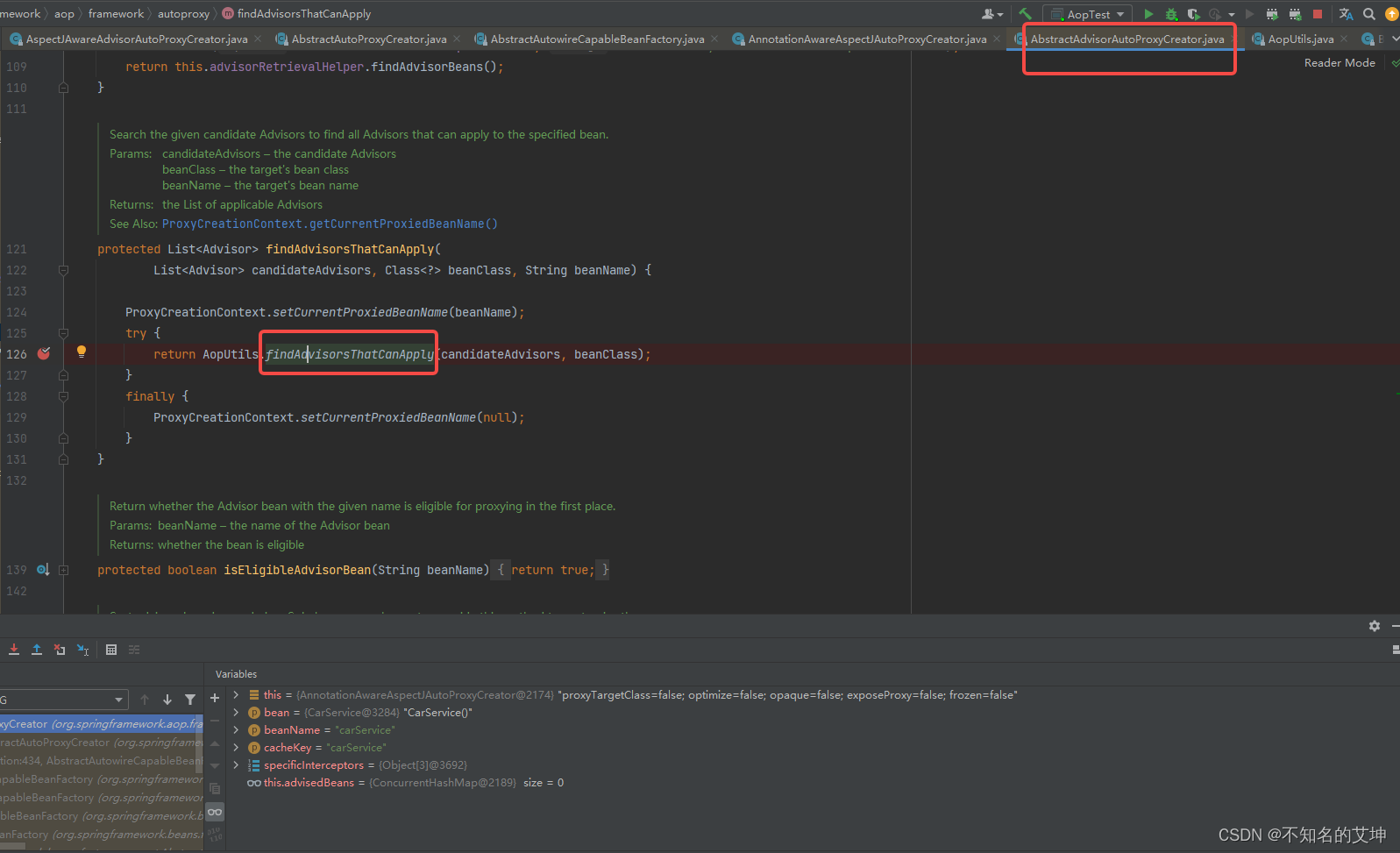The height and width of the screenshot is (853, 1400).
Task: Switch to AbstractAutoProxyCreator.java tab
Action: click(368, 39)
